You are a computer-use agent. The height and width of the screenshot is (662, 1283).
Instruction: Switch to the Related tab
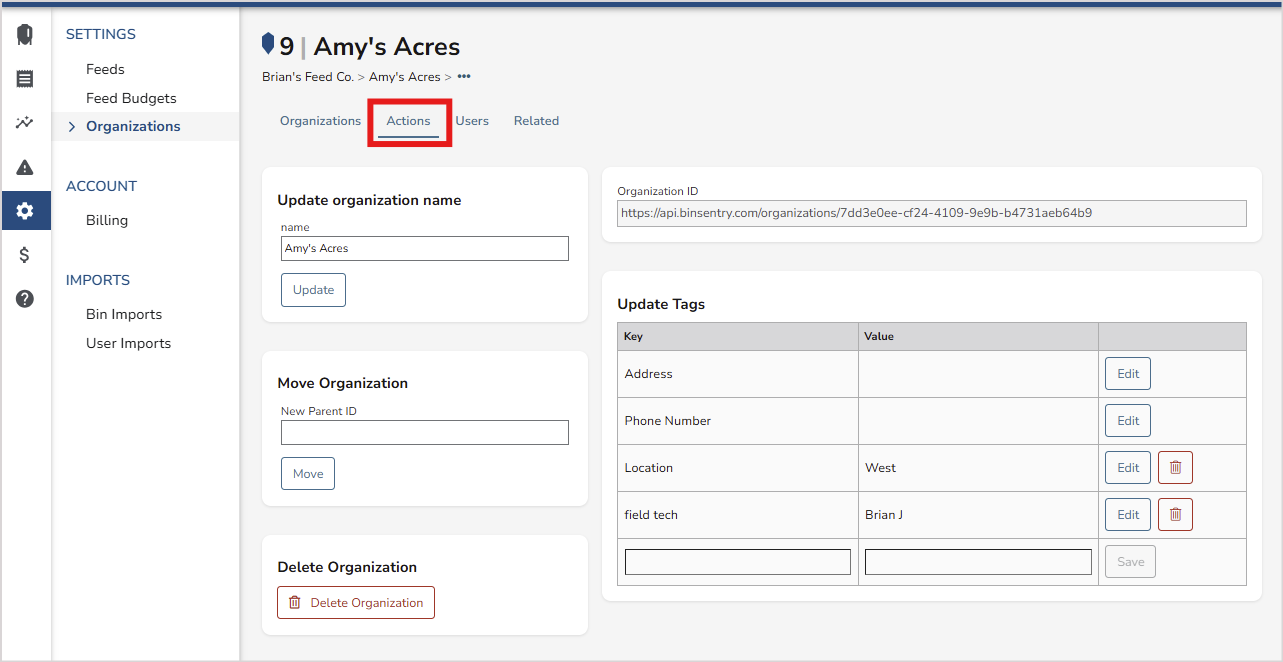(536, 121)
